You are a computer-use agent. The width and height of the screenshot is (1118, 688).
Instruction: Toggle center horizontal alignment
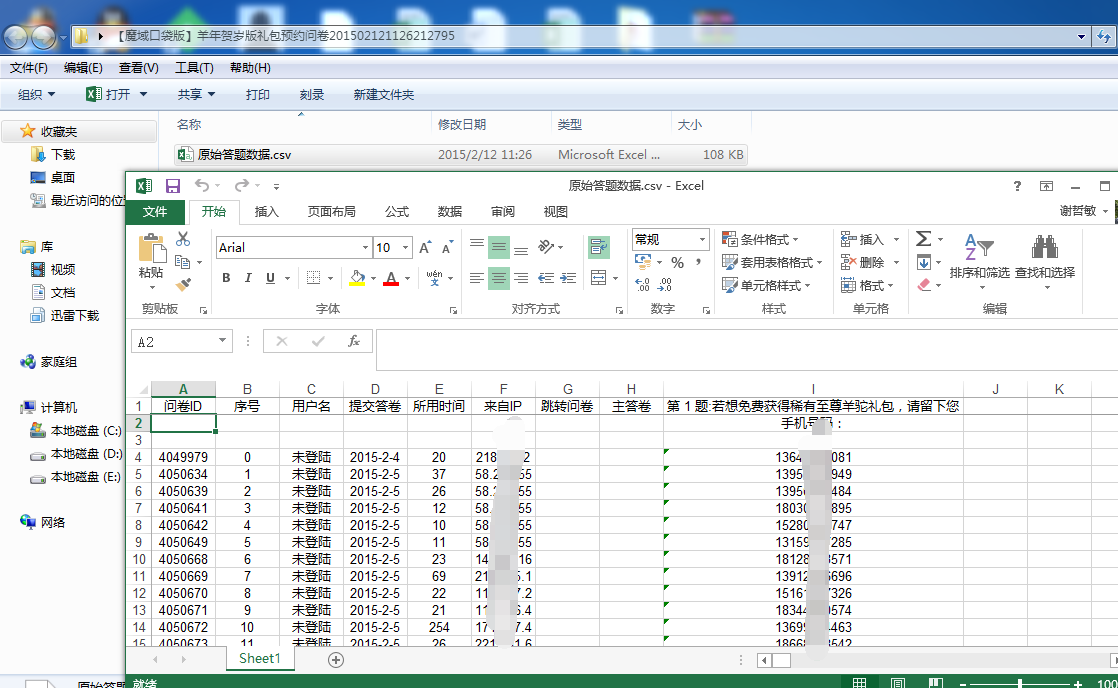point(498,277)
